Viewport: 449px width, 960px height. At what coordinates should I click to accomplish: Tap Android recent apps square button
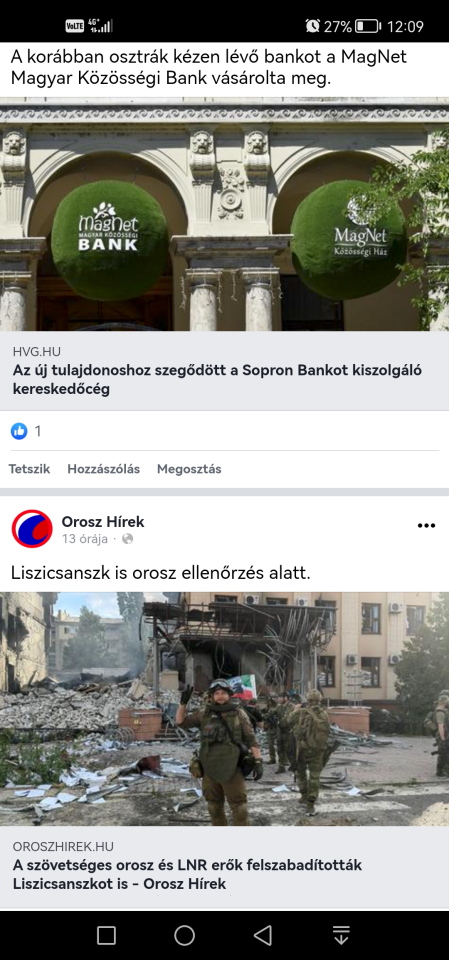click(106, 935)
